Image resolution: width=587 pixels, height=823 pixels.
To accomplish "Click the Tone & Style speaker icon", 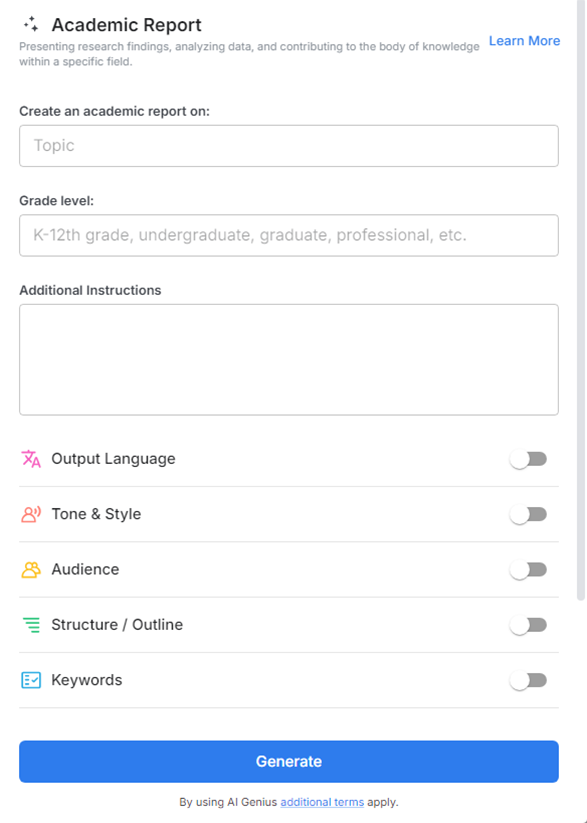I will point(29,513).
